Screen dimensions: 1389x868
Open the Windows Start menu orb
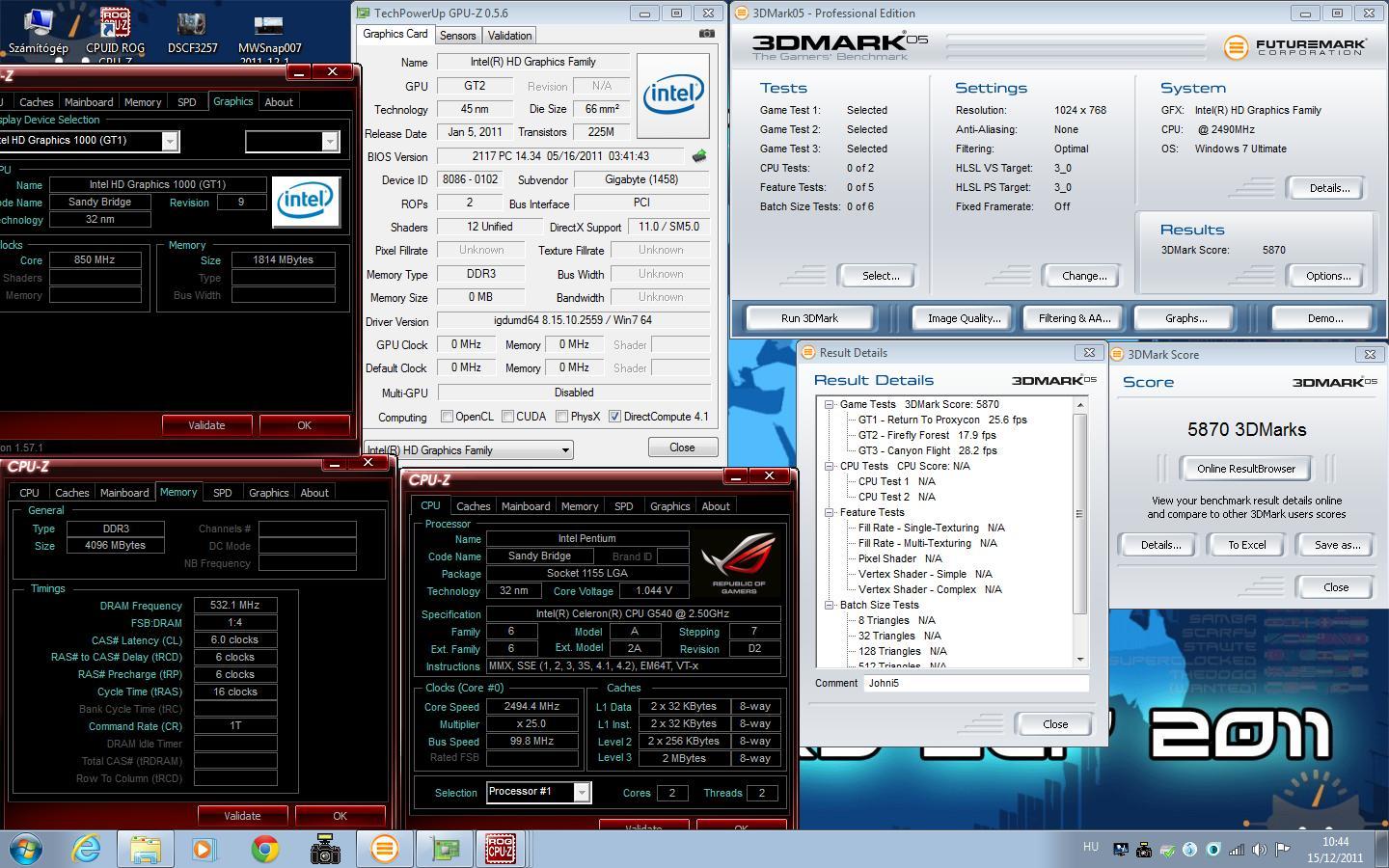click(25, 849)
